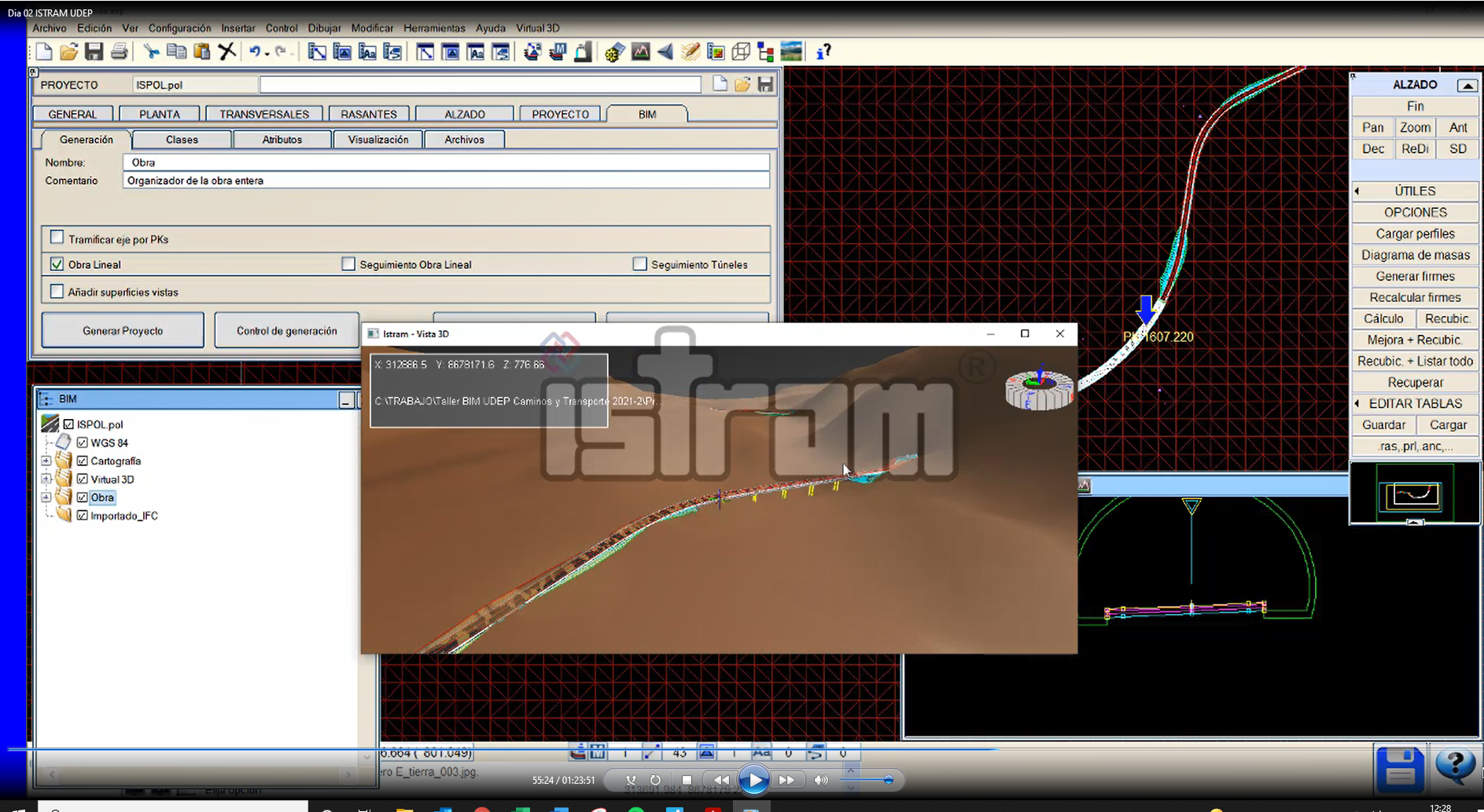Expand the Cartografía tree node
Viewport: 1484px width, 812px height.
point(46,461)
